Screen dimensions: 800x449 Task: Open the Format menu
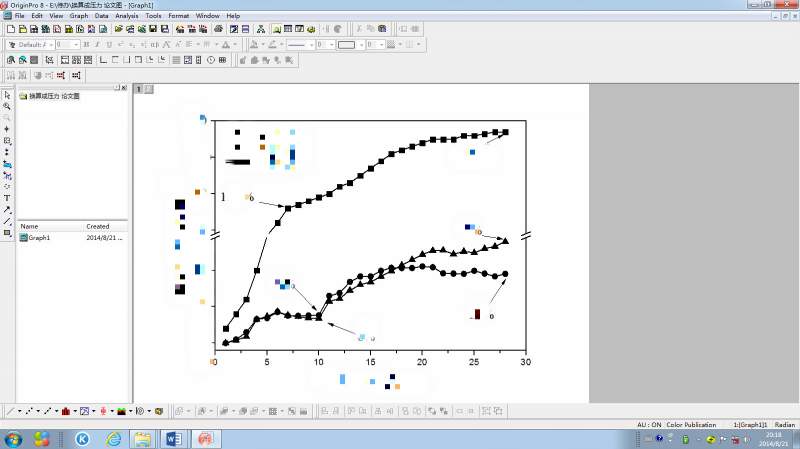[x=179, y=16]
